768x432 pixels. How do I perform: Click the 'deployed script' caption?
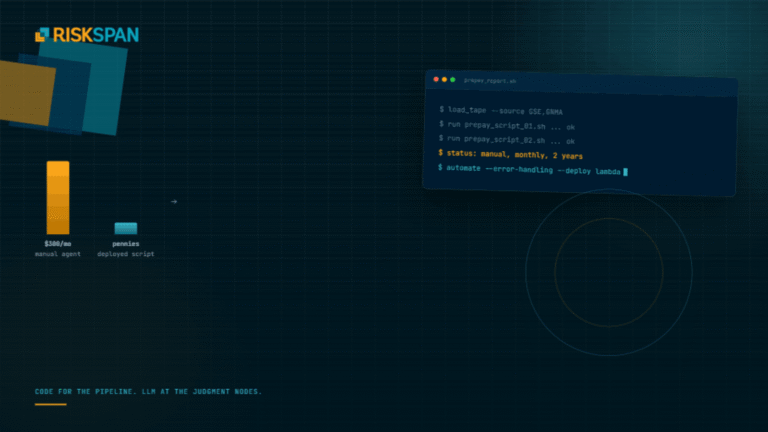point(126,254)
